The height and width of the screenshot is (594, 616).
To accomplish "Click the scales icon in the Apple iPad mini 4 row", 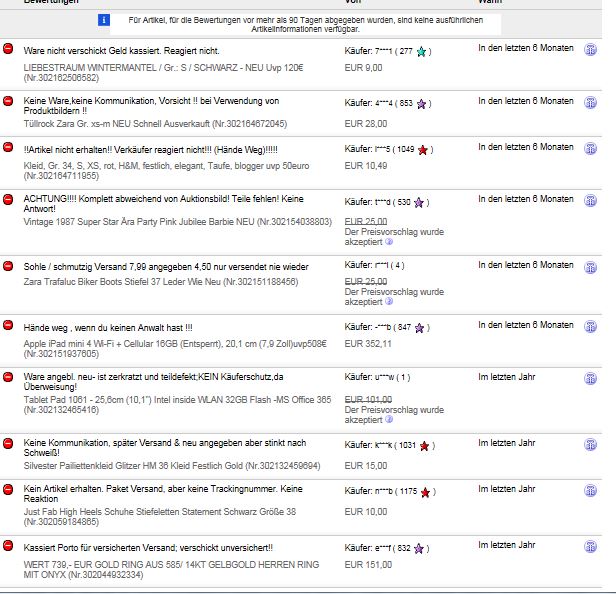I will pyautogui.click(x=590, y=326).
